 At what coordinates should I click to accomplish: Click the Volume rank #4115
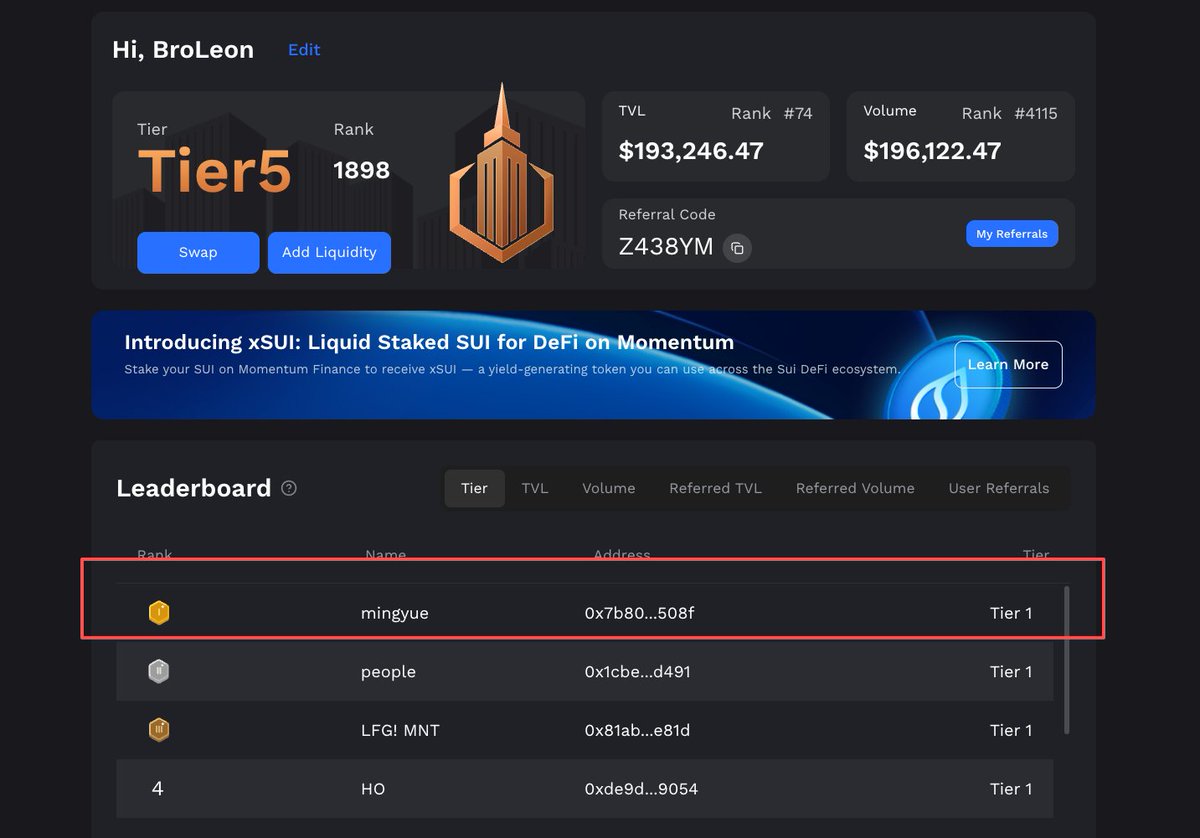[x=1035, y=113]
